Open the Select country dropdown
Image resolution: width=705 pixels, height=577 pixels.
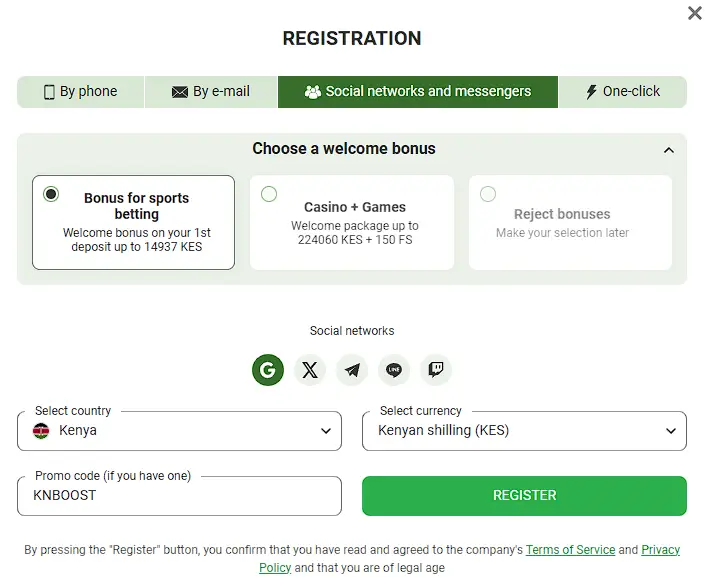point(180,431)
